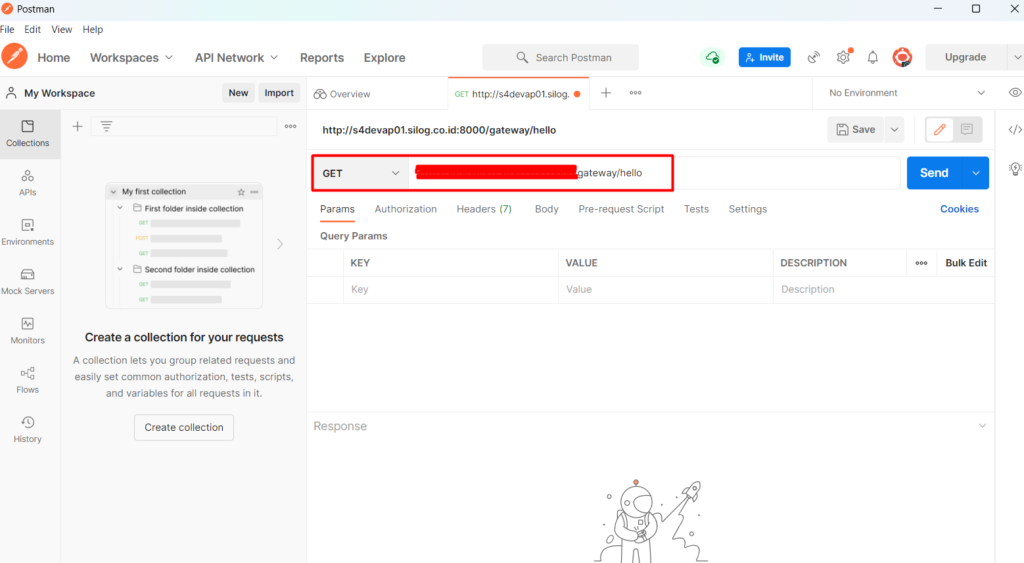
Task: Open the GET method dropdown
Action: pyautogui.click(x=360, y=173)
